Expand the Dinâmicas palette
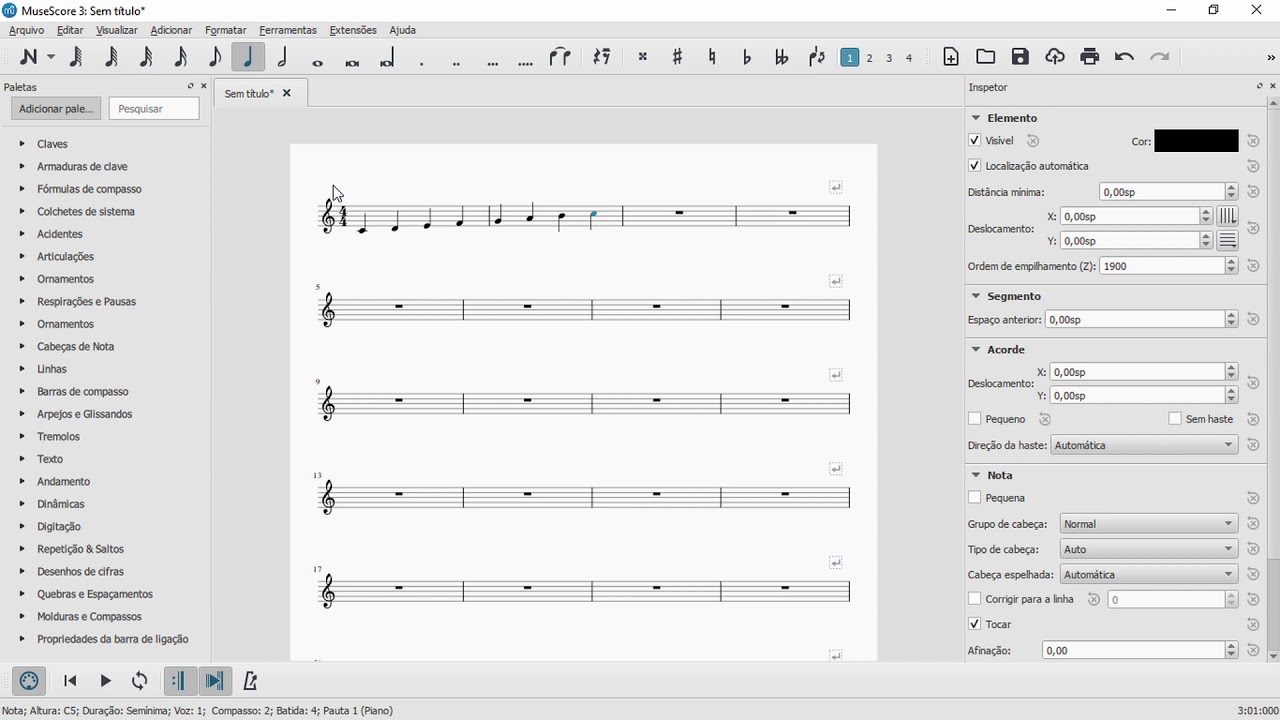The image size is (1280, 720). tap(22, 504)
